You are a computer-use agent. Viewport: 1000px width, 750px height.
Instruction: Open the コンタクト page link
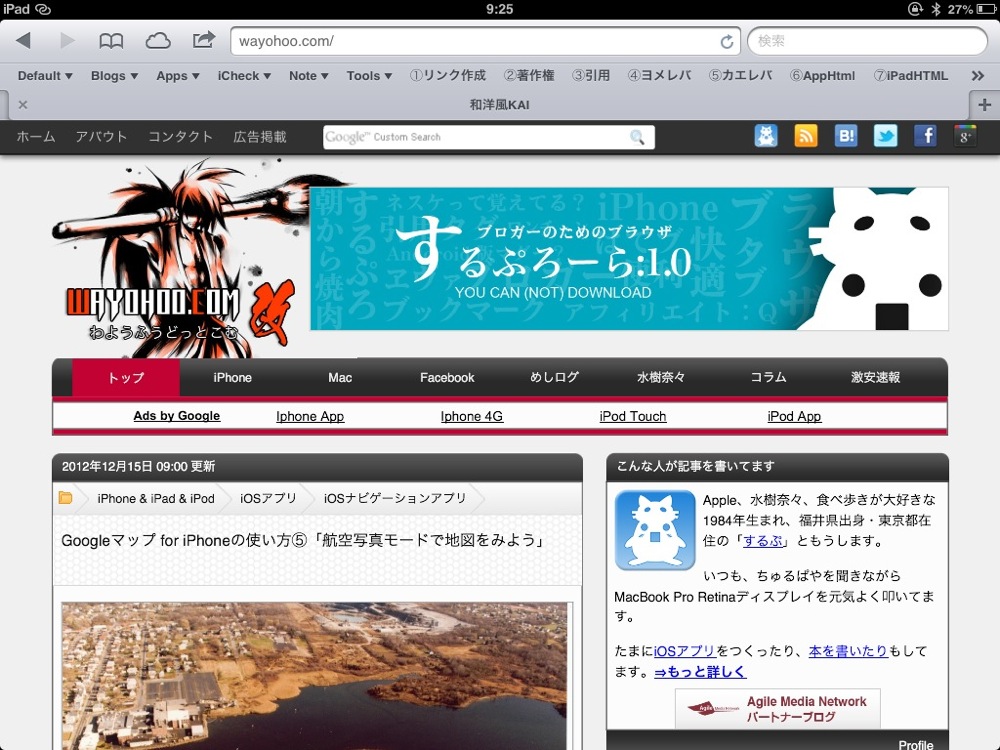[x=180, y=136]
